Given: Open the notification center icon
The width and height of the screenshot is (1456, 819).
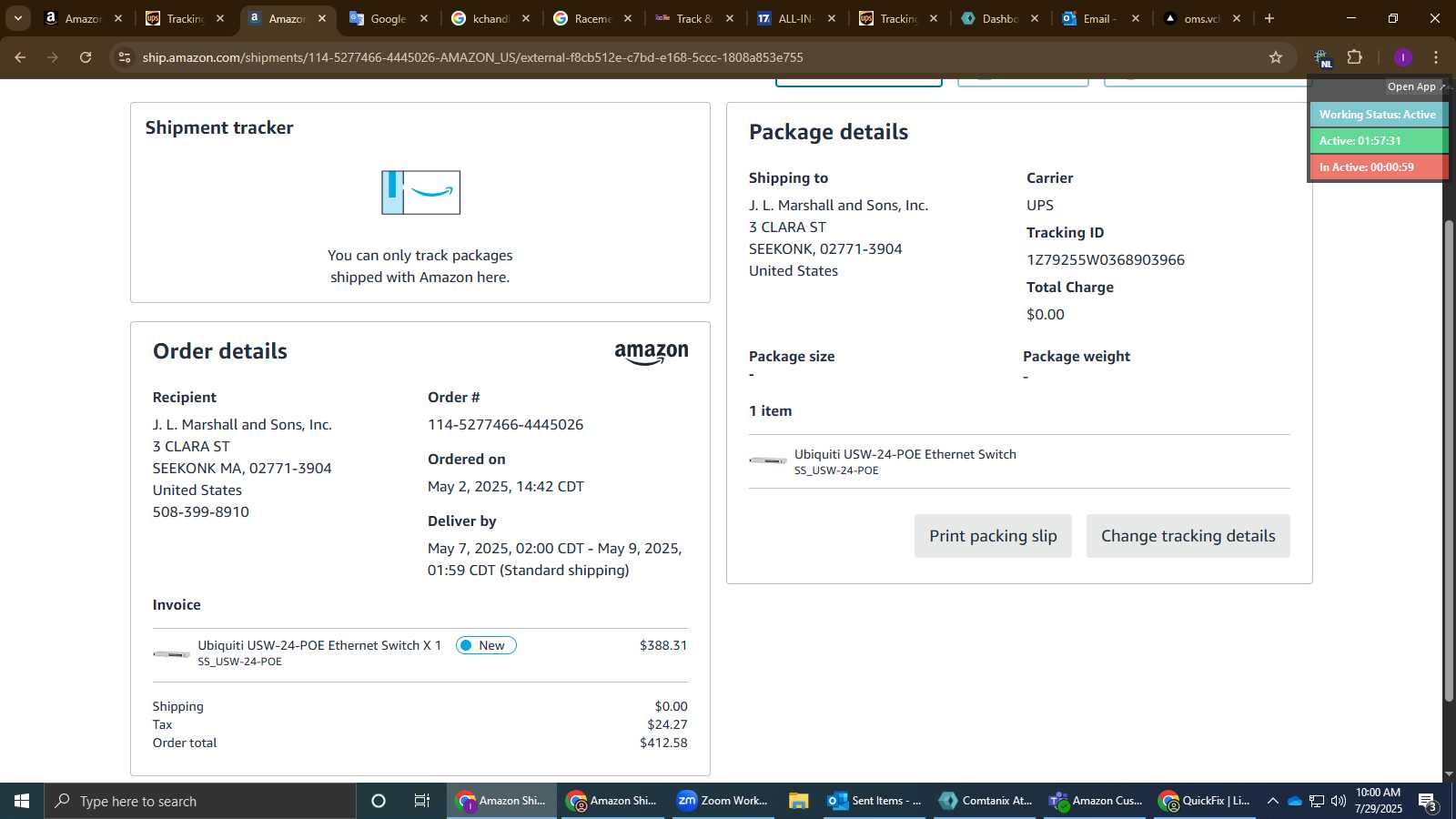Looking at the screenshot, I should coord(1429,802).
